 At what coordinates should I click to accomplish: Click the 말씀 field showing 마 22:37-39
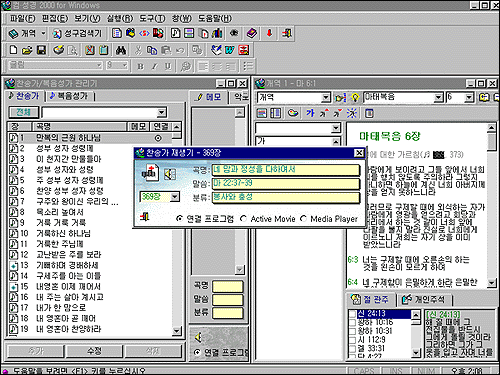pyautogui.click(x=286, y=183)
